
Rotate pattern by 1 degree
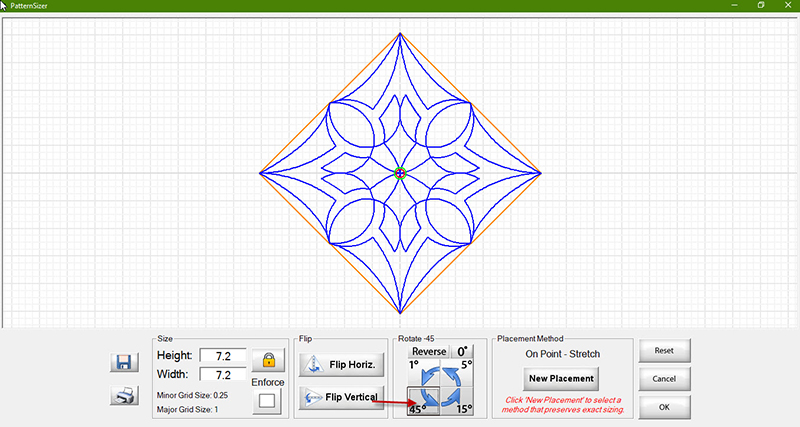(425, 372)
